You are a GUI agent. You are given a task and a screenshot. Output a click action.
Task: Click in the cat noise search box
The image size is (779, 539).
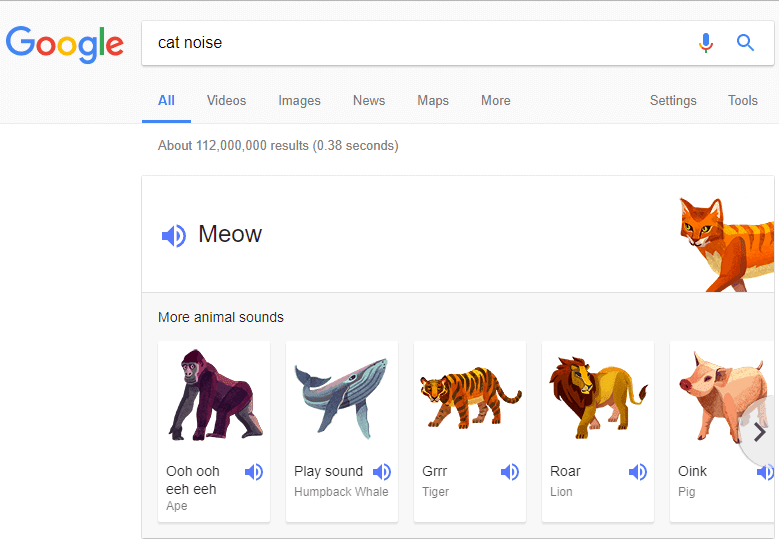(417, 43)
